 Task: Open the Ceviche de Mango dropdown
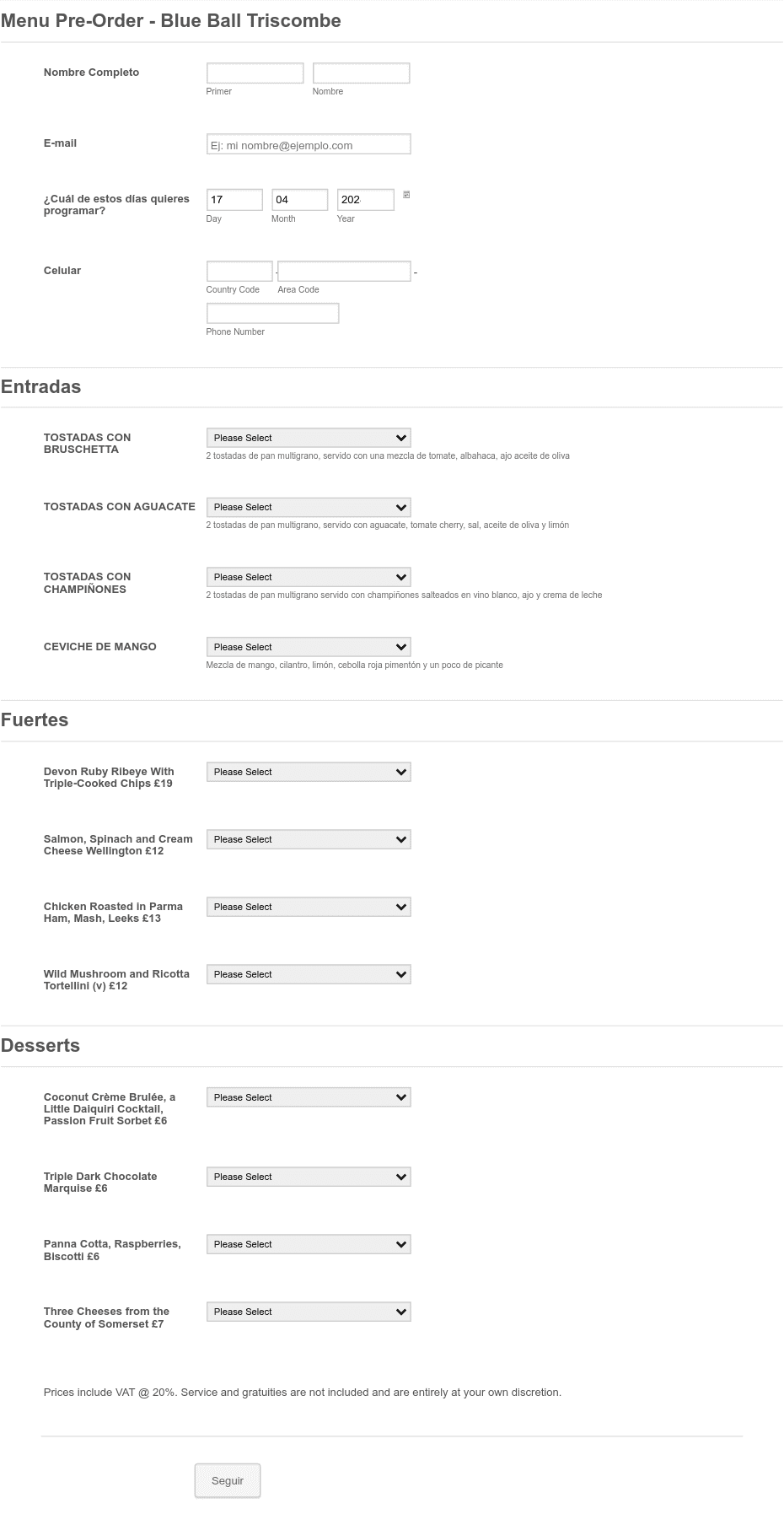click(309, 647)
